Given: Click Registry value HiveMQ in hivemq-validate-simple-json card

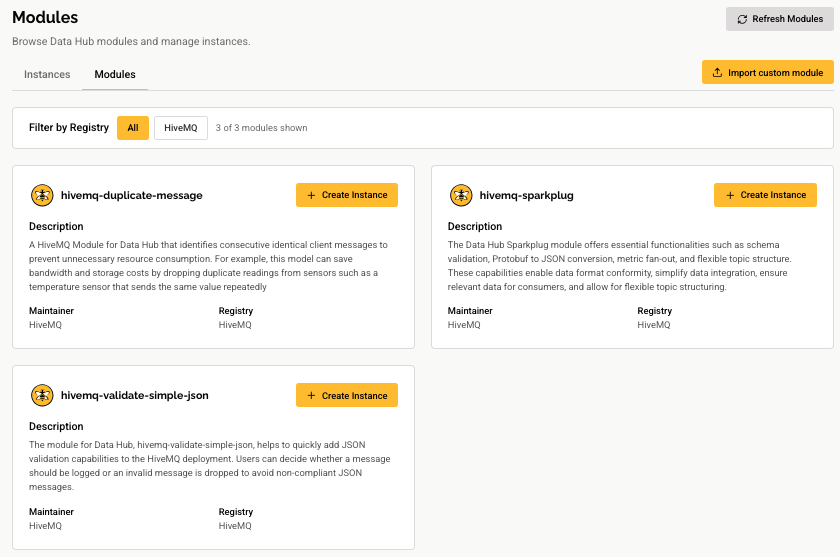Looking at the screenshot, I should [235, 525].
